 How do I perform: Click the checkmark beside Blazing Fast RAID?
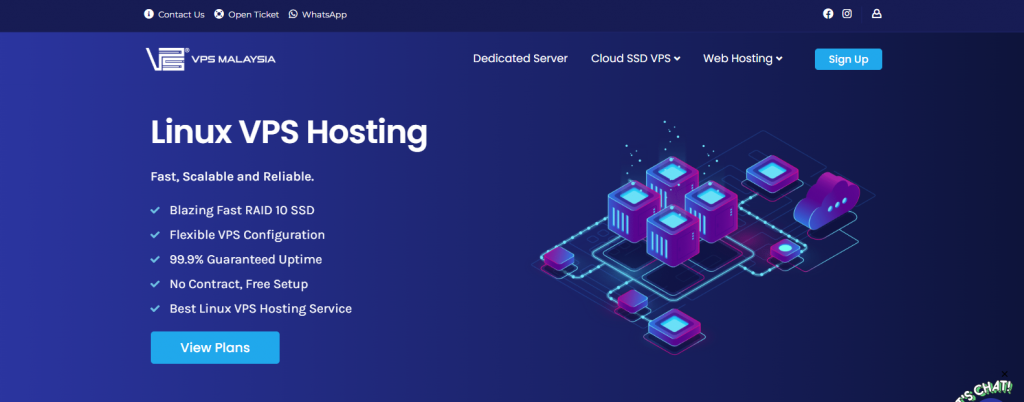pos(155,210)
